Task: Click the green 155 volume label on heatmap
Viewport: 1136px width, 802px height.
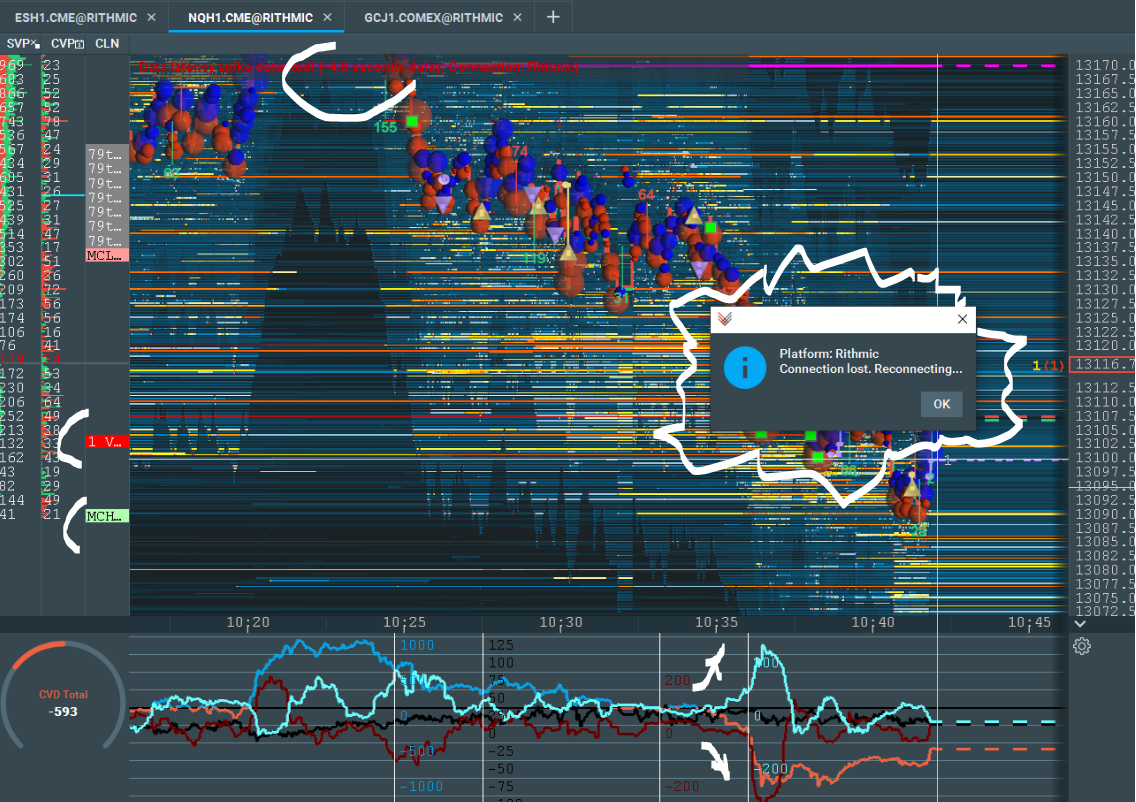Action: point(385,128)
